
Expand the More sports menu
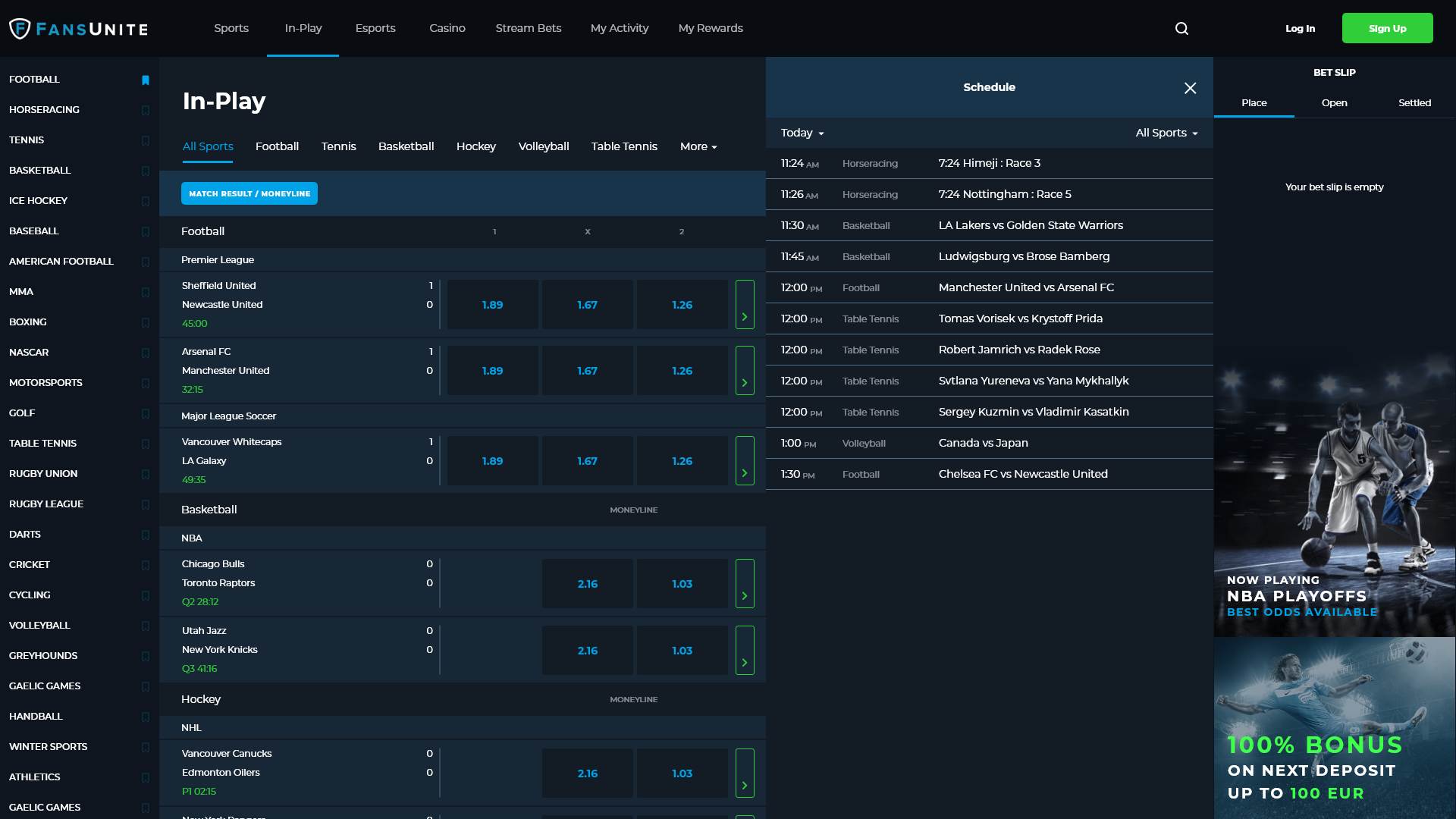pos(697,146)
